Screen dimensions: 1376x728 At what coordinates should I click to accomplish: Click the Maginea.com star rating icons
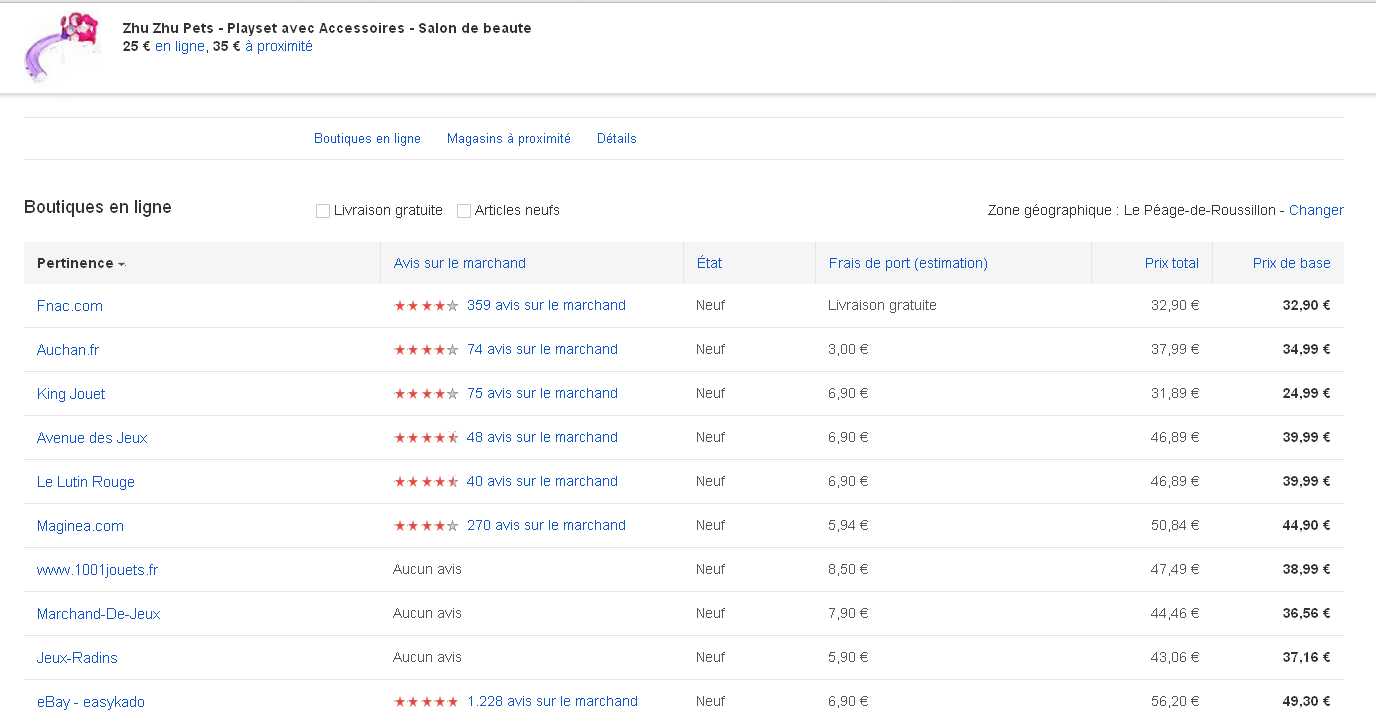(426, 526)
